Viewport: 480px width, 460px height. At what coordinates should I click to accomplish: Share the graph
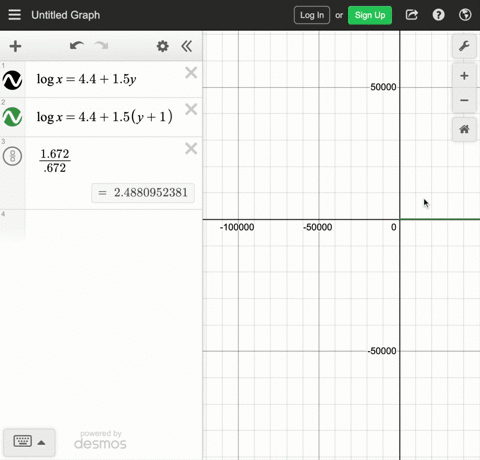412,15
